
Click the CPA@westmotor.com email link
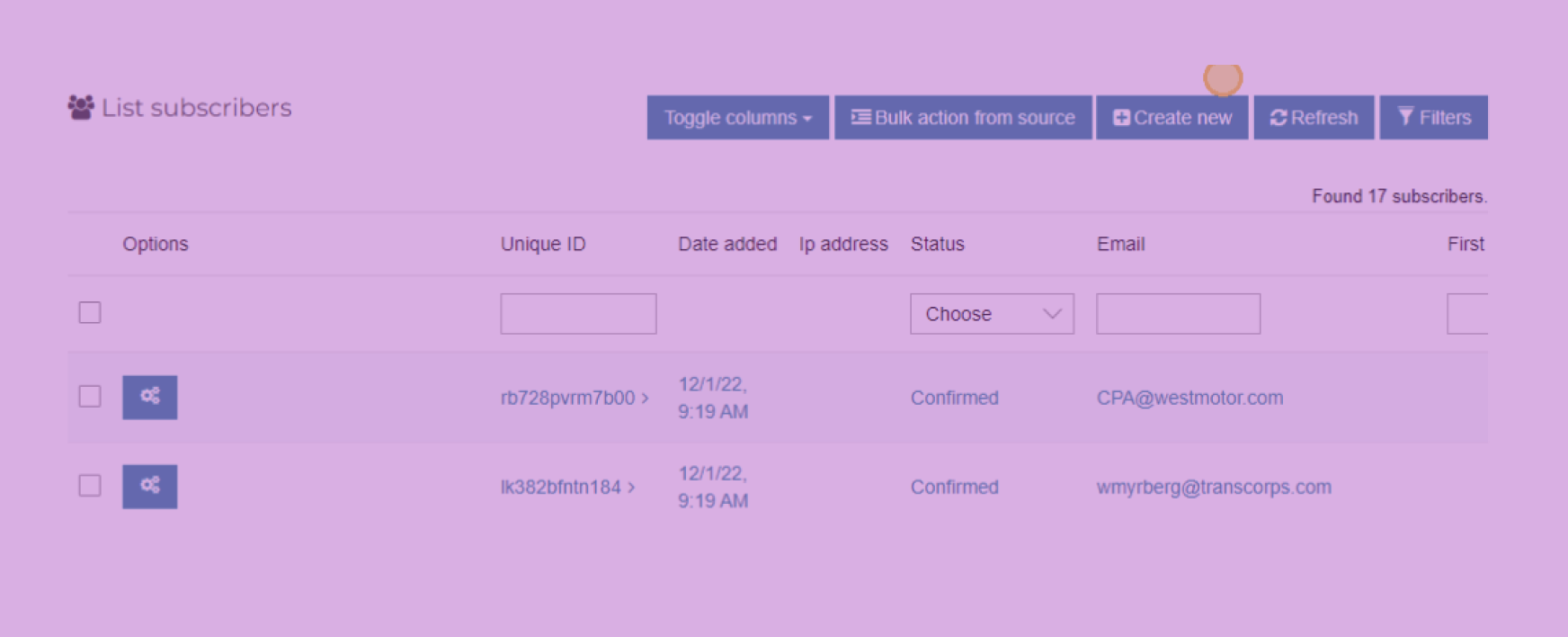(x=1189, y=398)
